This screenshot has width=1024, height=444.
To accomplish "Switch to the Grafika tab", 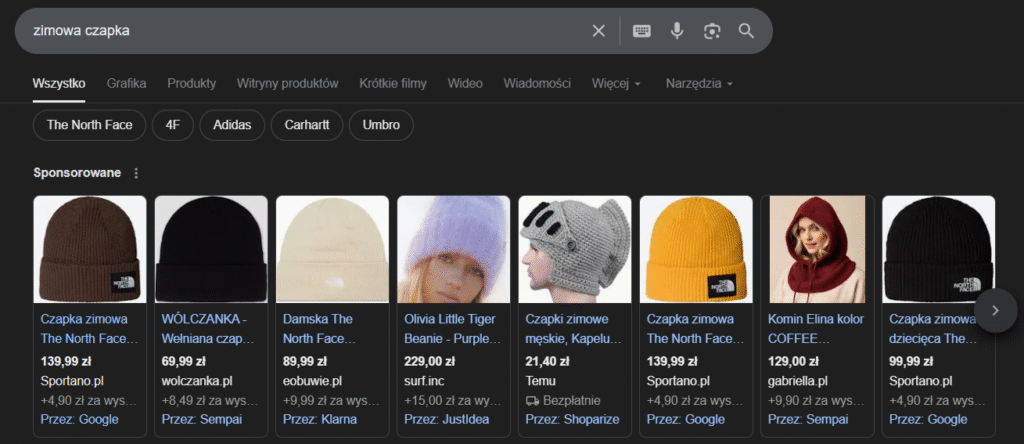I will (x=127, y=83).
